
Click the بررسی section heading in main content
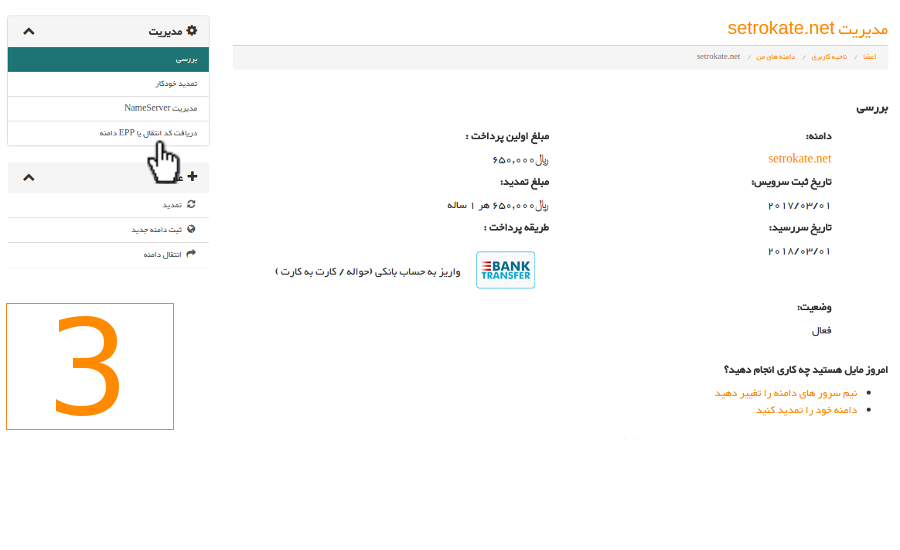tap(872, 108)
